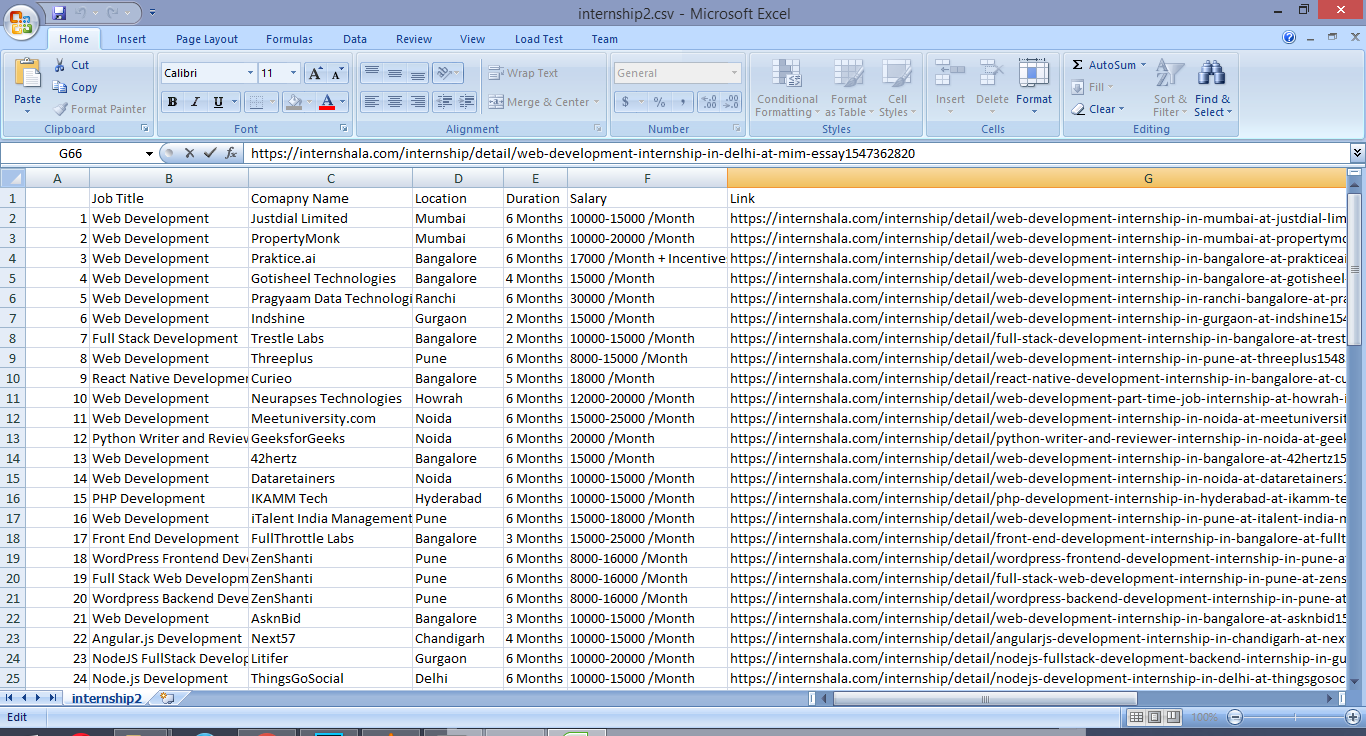The height and width of the screenshot is (736, 1366).
Task: Open Find & Select binoculars
Action: [1212, 87]
